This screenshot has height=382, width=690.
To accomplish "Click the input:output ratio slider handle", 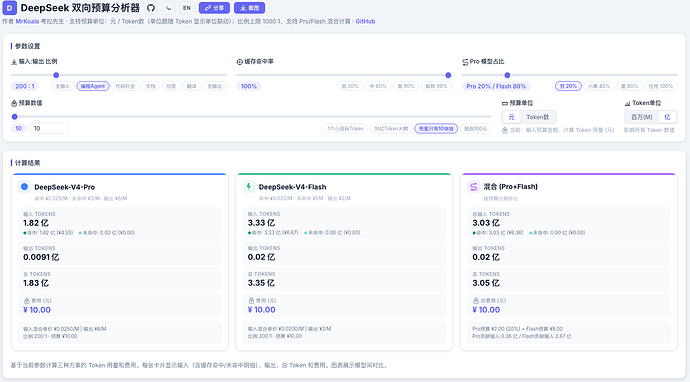I will pos(56,75).
